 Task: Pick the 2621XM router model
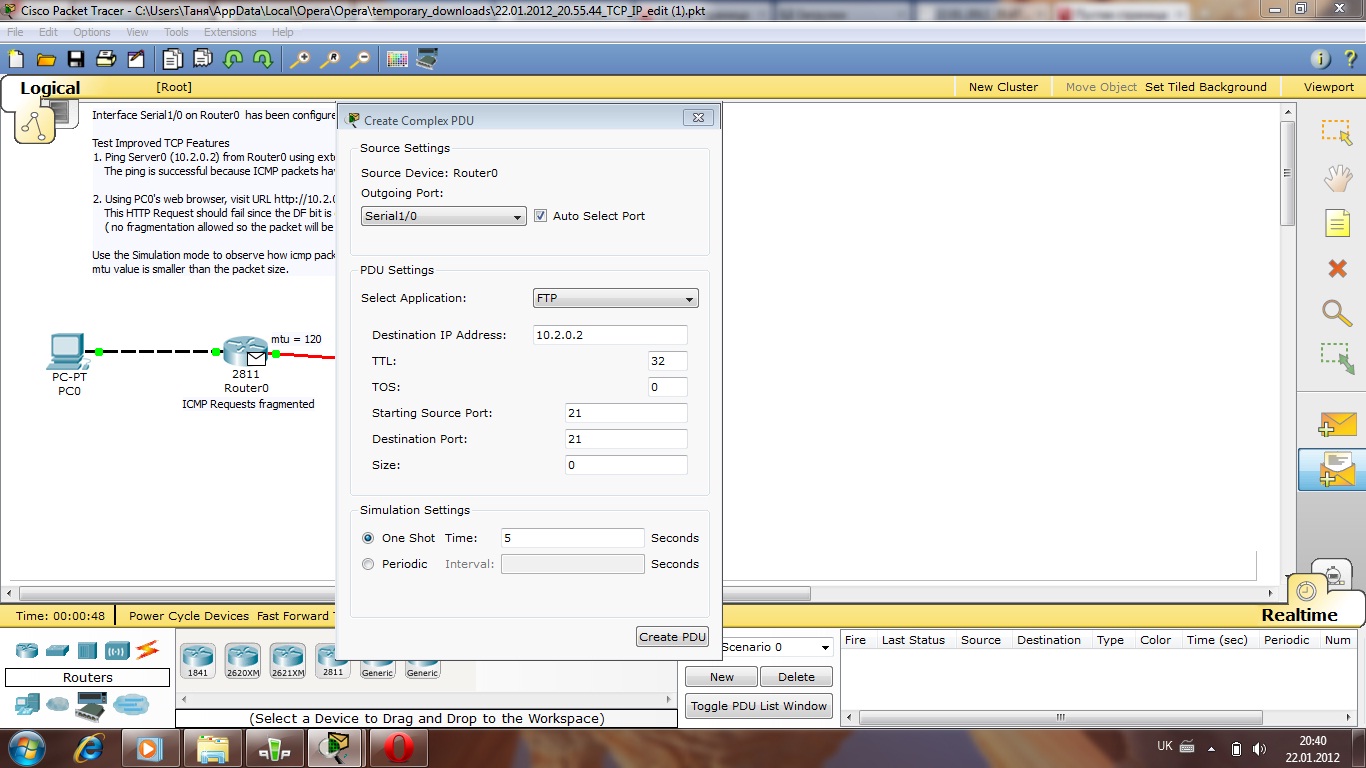pyautogui.click(x=287, y=661)
